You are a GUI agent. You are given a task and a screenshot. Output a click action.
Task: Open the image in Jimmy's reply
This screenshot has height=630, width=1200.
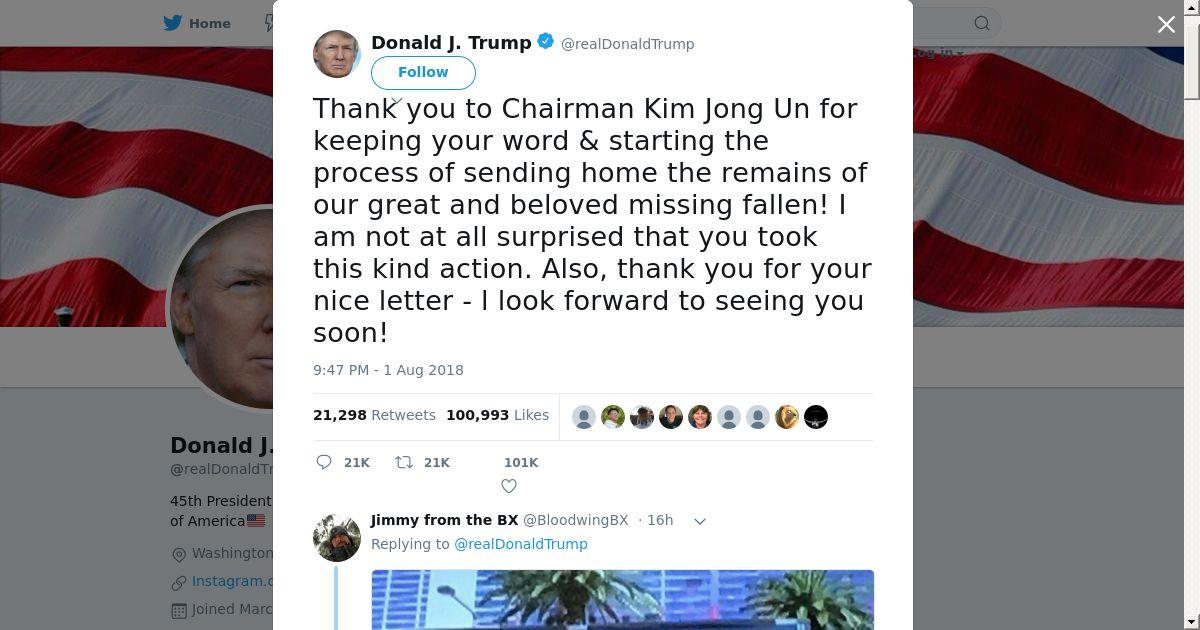(622, 600)
